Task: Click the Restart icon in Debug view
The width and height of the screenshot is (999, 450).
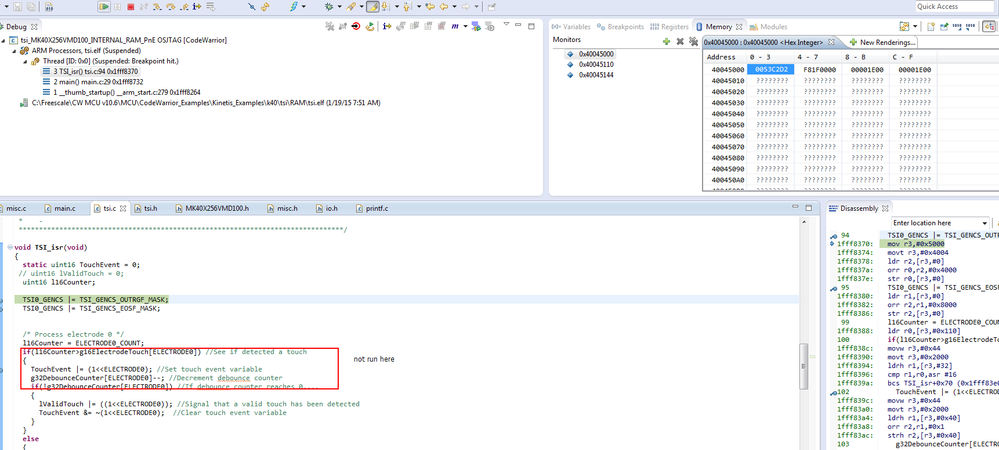Action: 370,26
